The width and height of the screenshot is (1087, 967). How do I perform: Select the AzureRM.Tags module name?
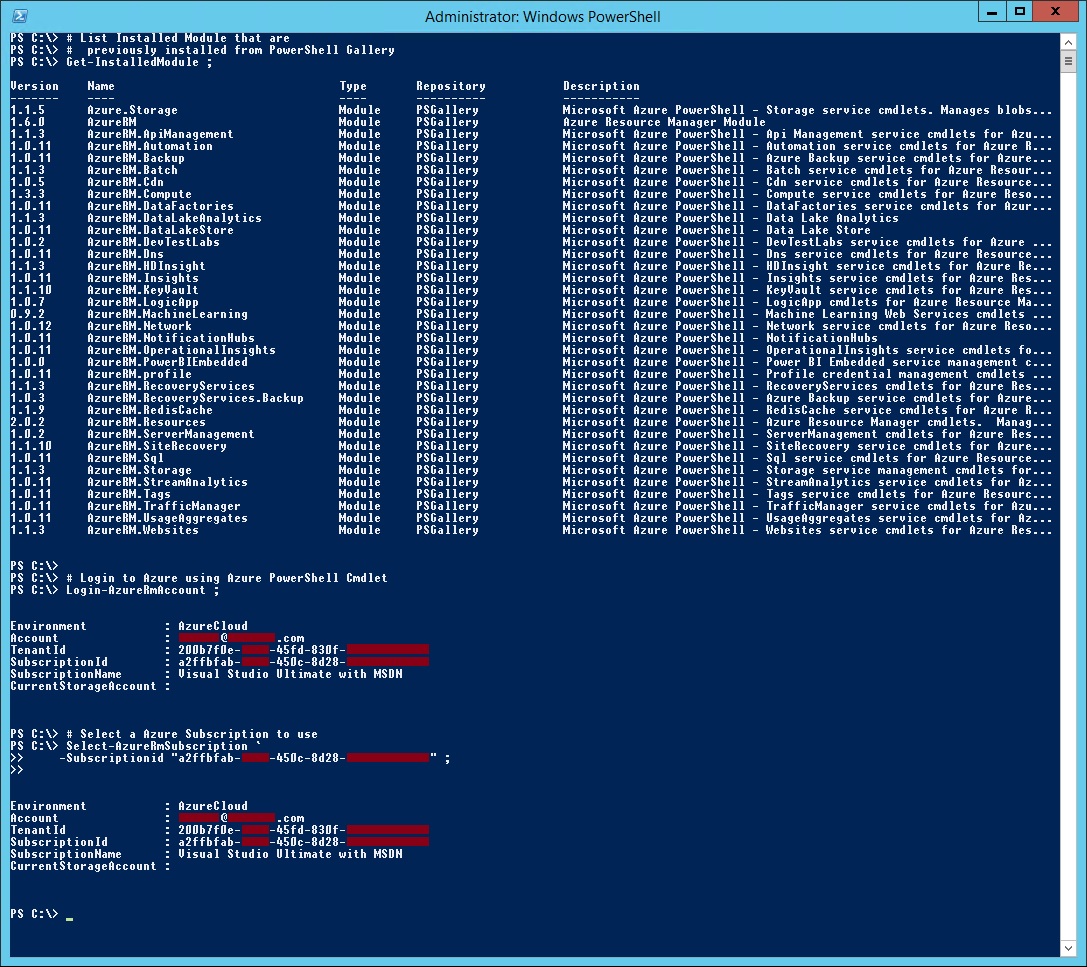129,494
